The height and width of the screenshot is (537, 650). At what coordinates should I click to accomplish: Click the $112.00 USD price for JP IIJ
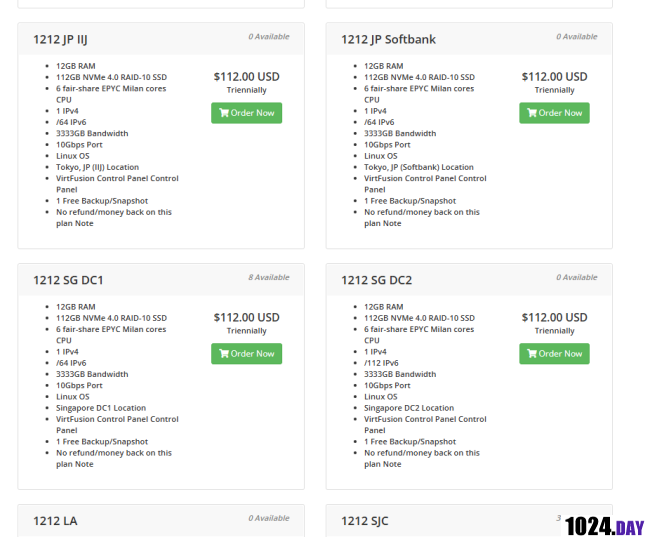click(x=246, y=76)
